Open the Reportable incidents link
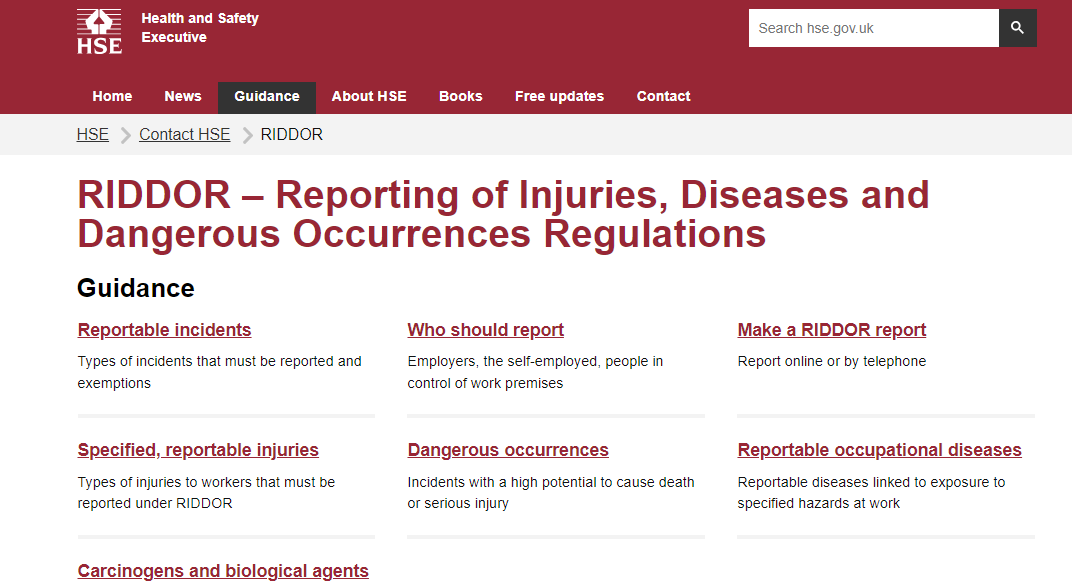The width and height of the screenshot is (1072, 586). click(x=164, y=330)
